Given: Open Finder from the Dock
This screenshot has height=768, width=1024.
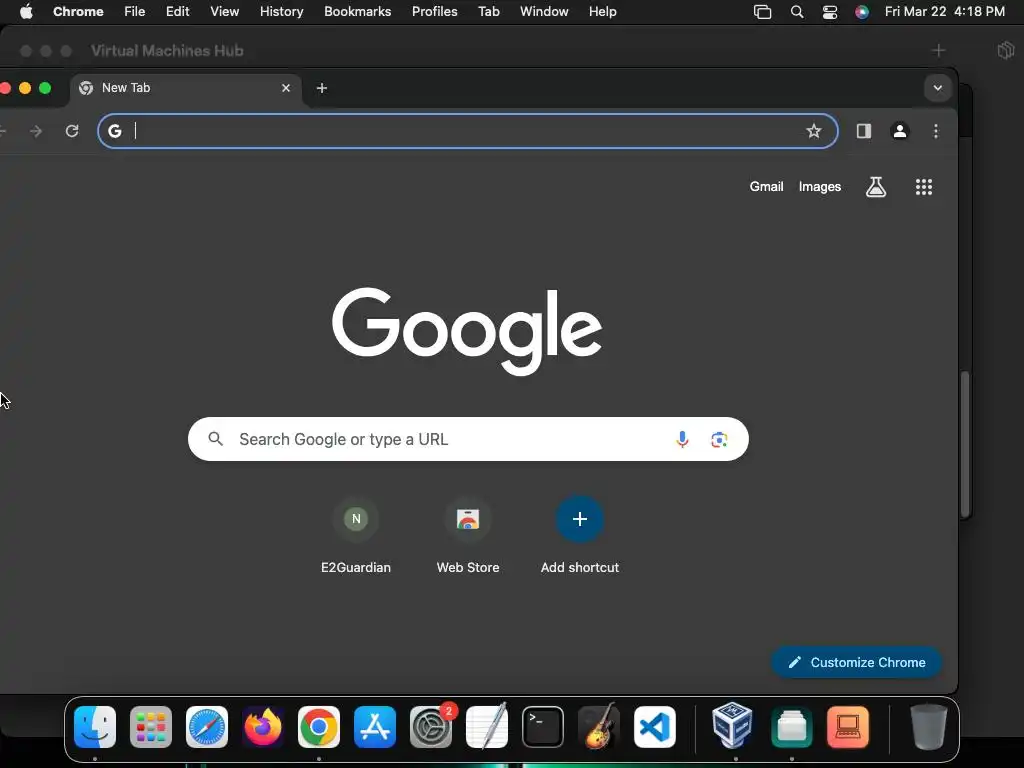Looking at the screenshot, I should (95, 727).
